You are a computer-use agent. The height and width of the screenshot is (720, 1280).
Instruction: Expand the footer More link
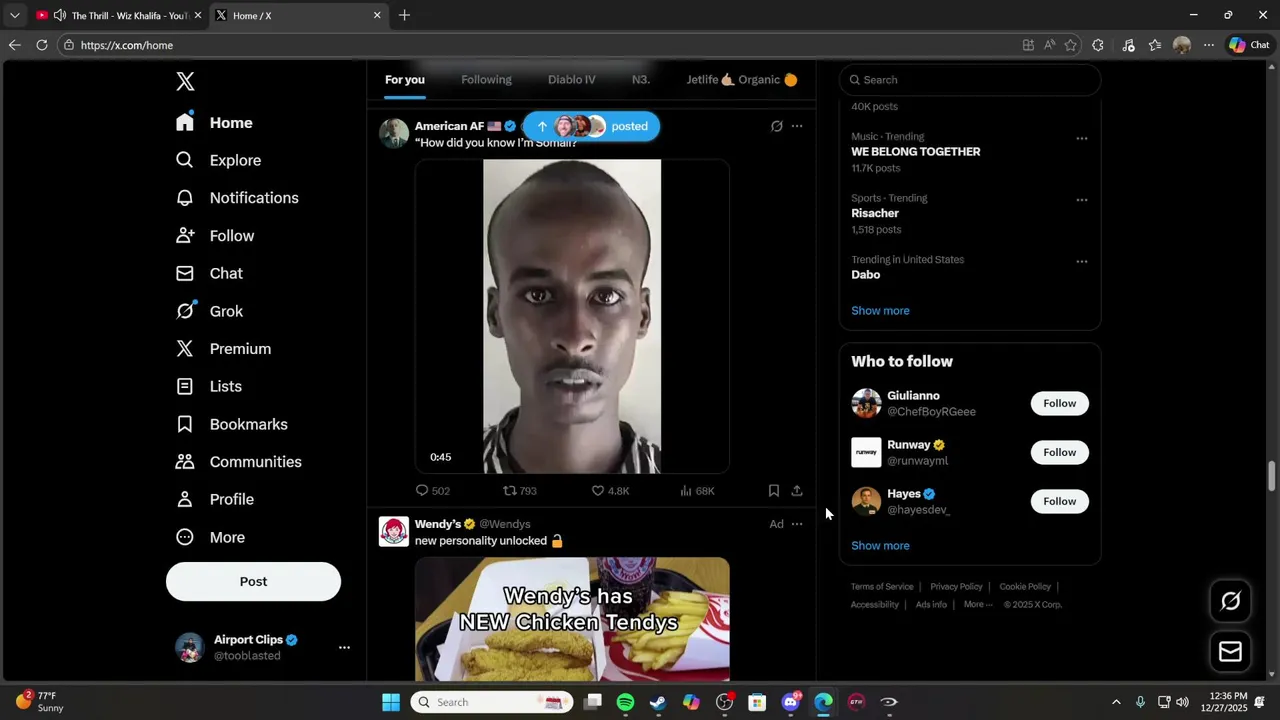click(x=978, y=604)
